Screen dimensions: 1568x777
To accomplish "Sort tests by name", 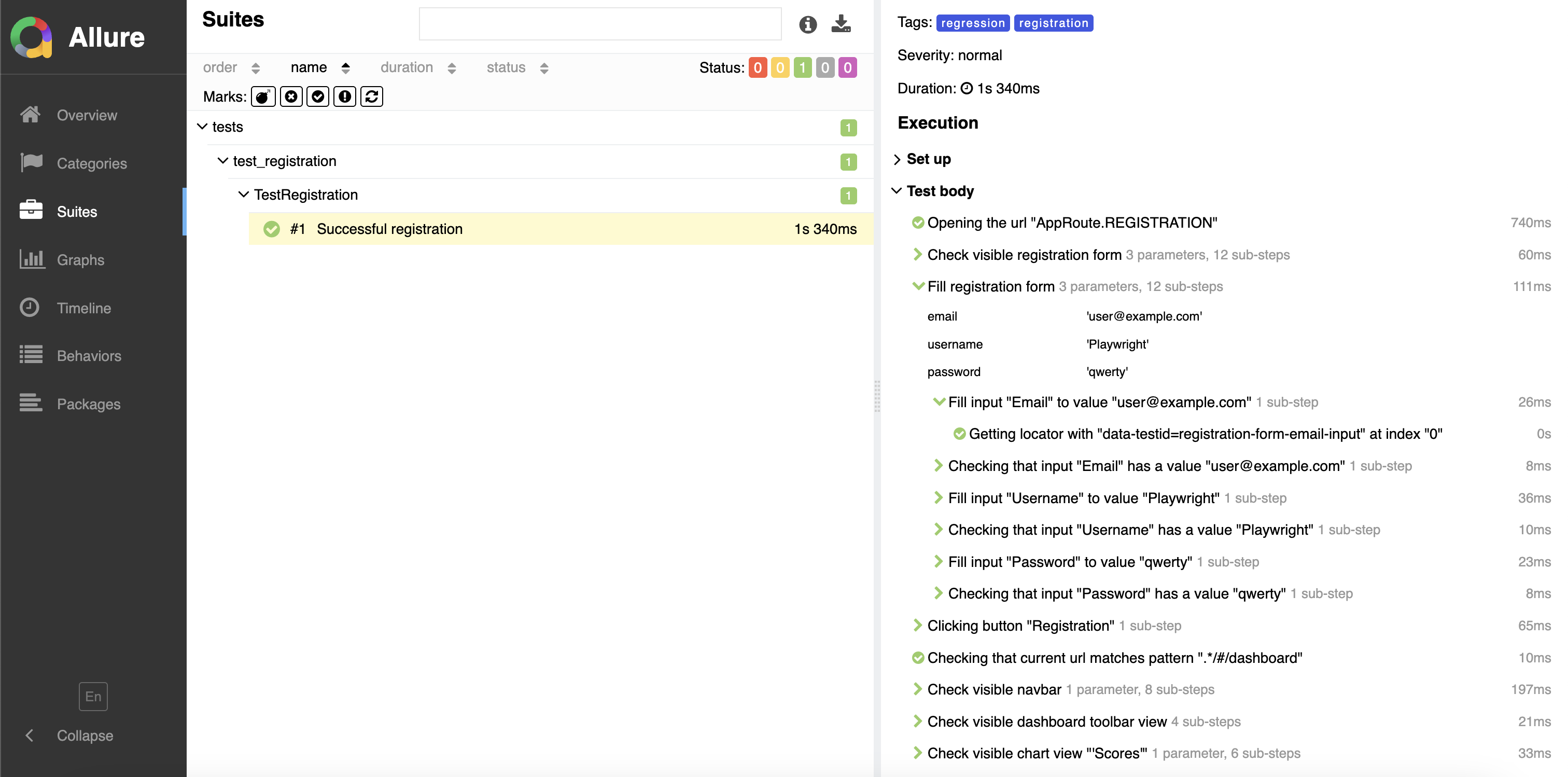I will click(320, 67).
